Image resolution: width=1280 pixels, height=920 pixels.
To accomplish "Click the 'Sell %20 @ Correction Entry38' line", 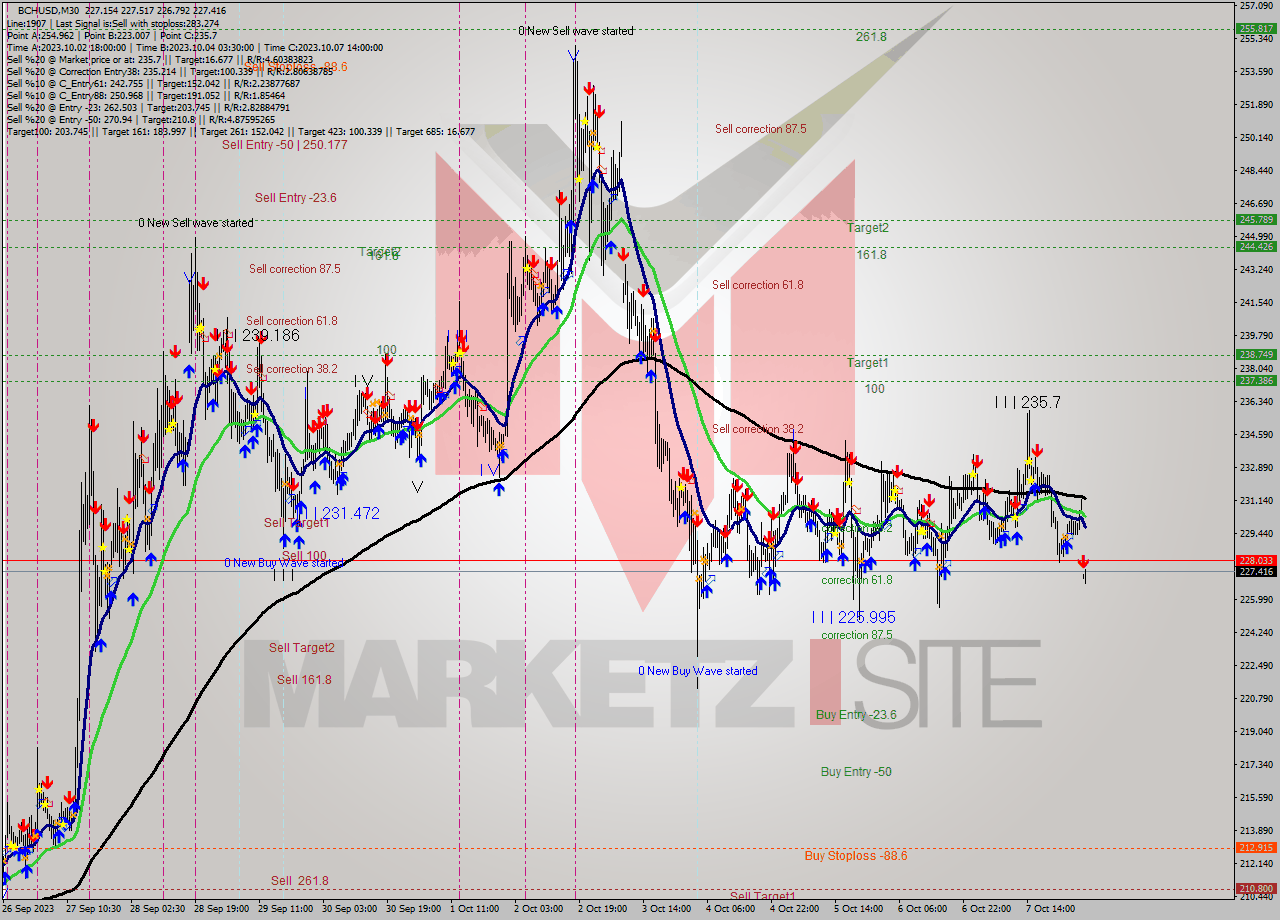I will [x=169, y=72].
